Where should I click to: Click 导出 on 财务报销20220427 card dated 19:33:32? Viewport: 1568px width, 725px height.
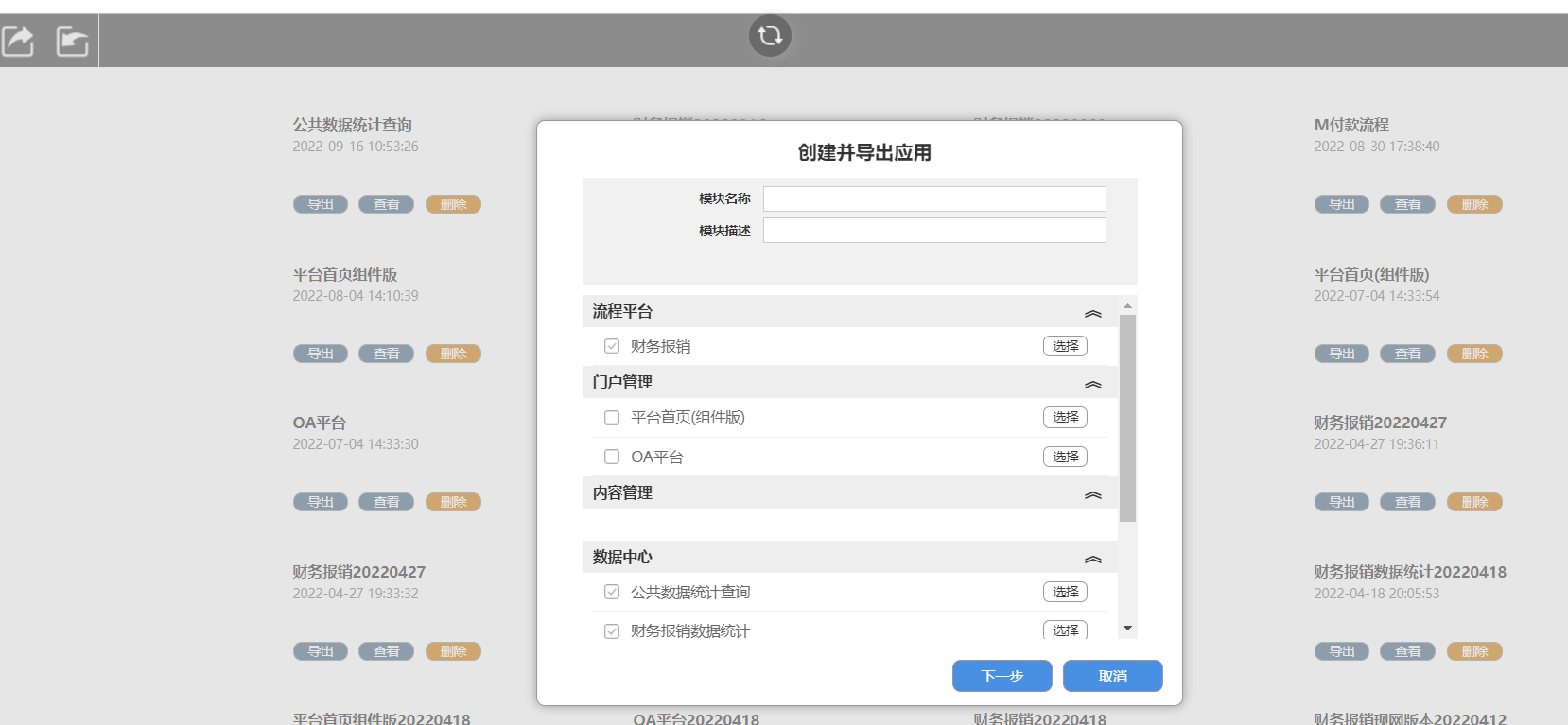coord(321,651)
